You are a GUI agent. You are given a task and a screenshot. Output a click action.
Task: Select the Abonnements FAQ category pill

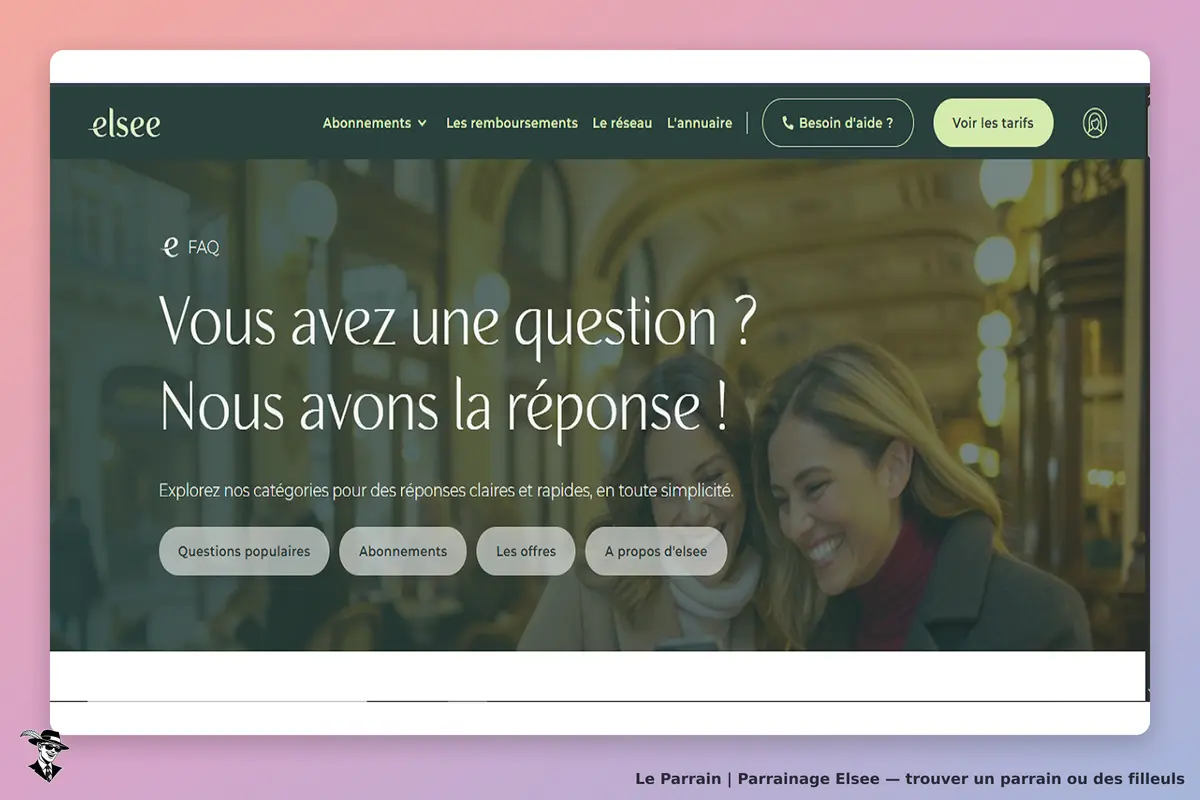(x=403, y=551)
